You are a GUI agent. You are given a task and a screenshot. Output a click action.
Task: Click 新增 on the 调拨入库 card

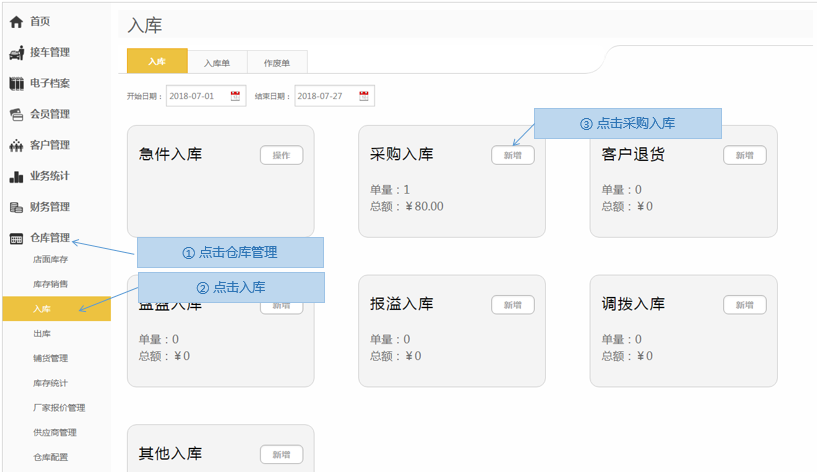tap(744, 305)
